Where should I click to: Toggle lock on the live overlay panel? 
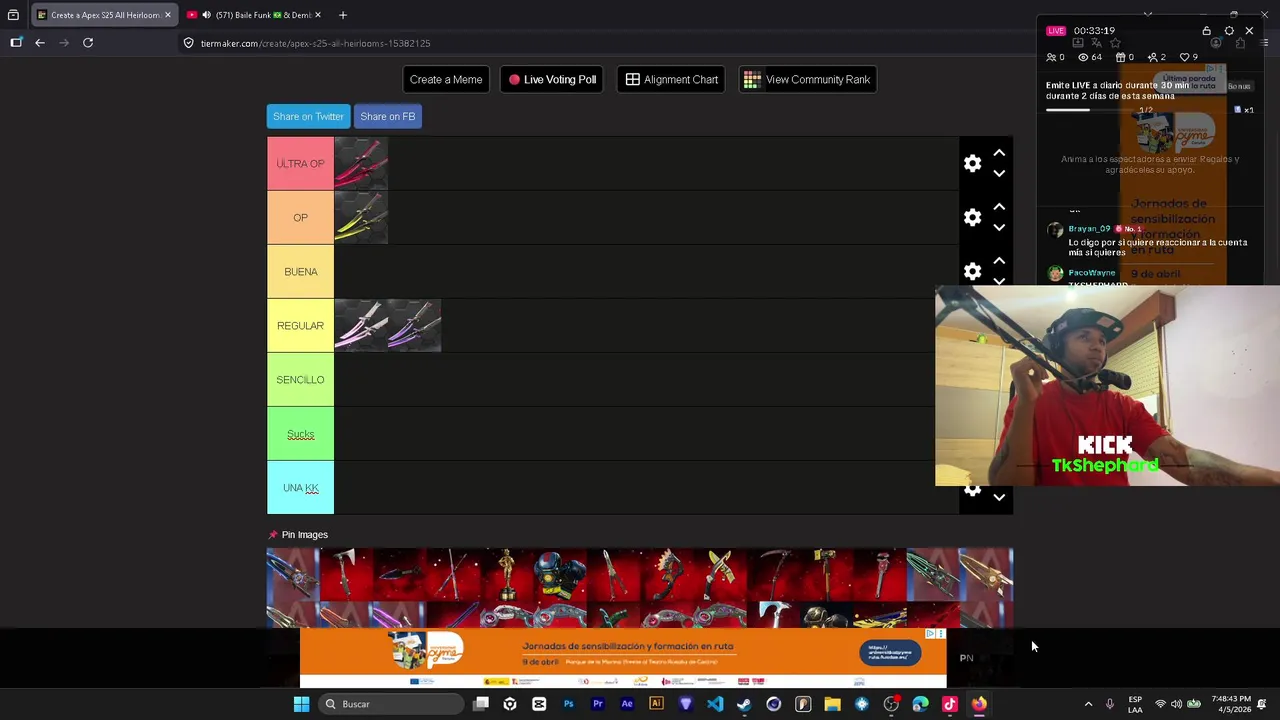click(1206, 31)
